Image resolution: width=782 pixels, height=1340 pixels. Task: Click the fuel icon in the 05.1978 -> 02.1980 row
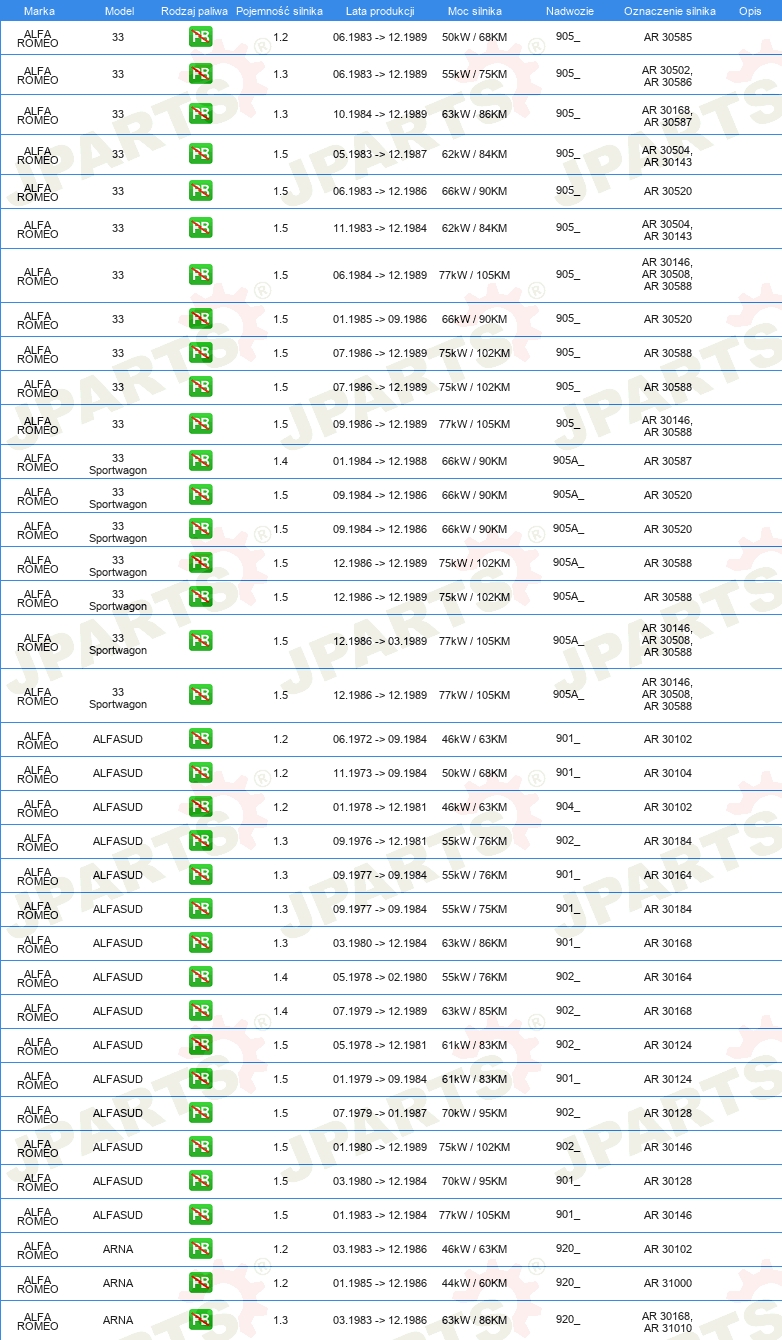coord(200,977)
